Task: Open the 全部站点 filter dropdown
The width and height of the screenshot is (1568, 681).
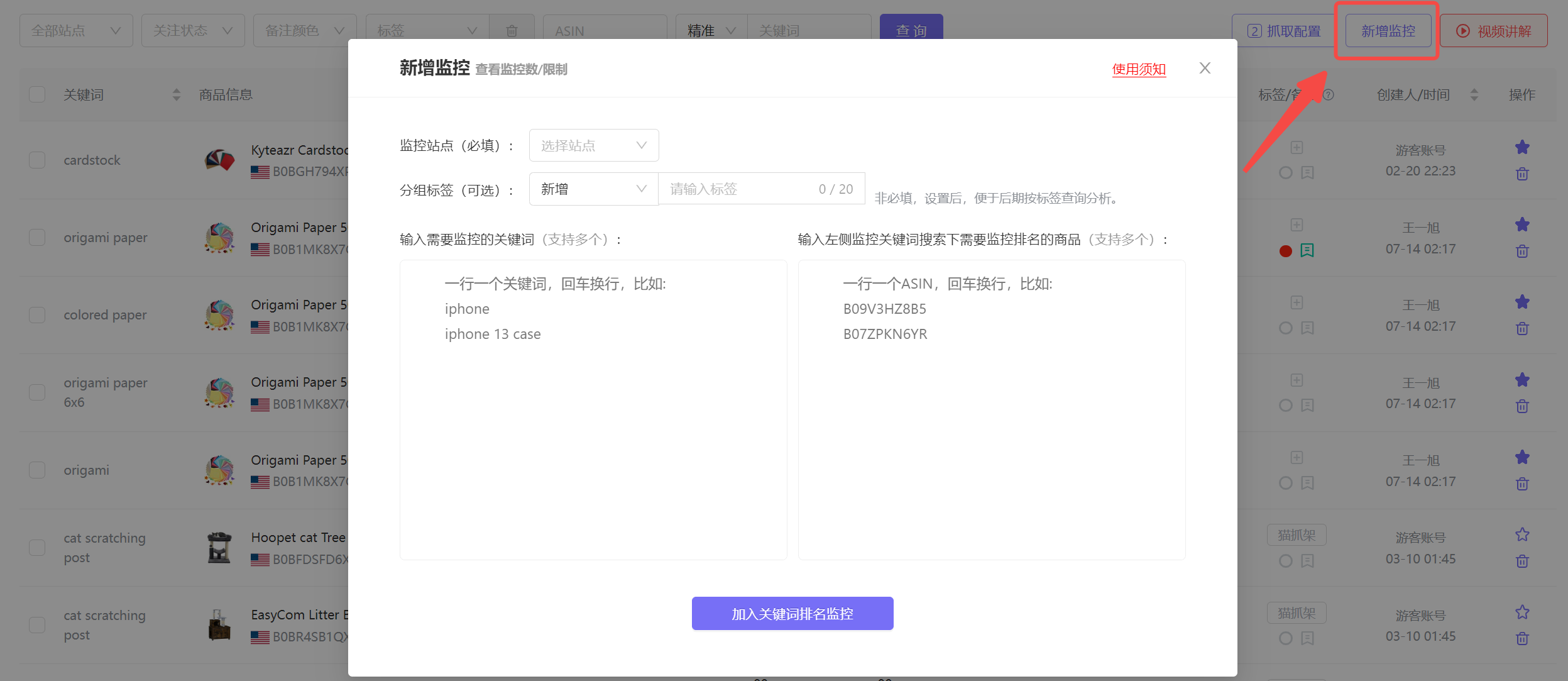Action: [76, 31]
